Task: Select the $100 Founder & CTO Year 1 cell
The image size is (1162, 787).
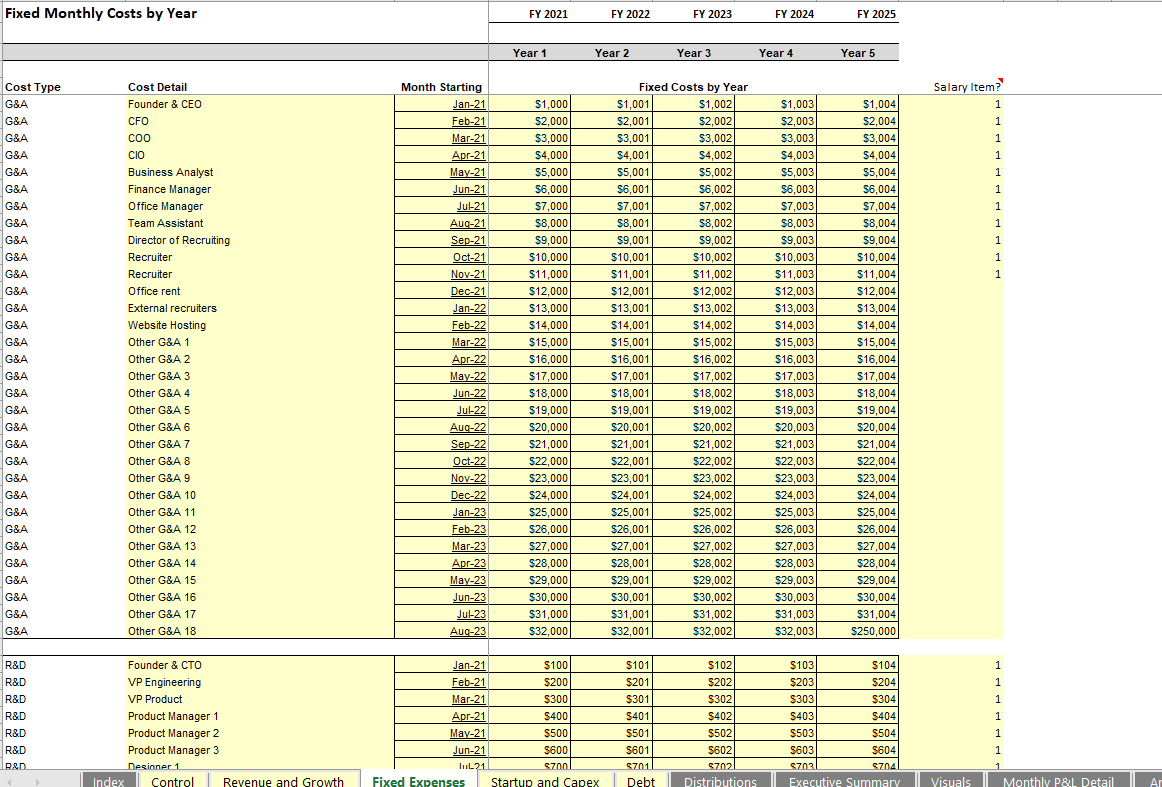Action: click(530, 665)
